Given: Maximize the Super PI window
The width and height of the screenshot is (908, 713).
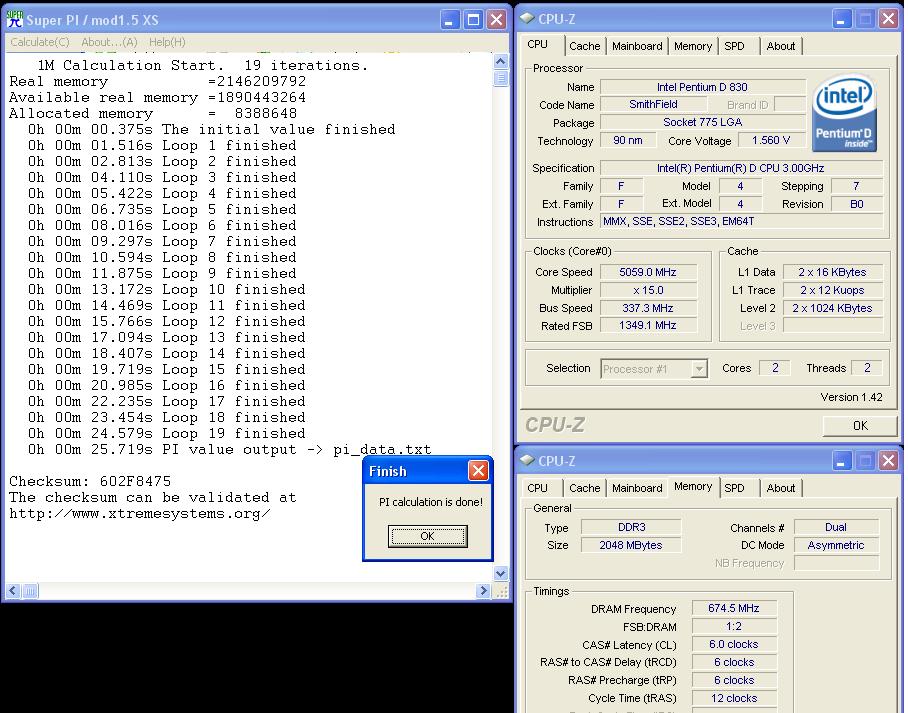Looking at the screenshot, I should [473, 20].
